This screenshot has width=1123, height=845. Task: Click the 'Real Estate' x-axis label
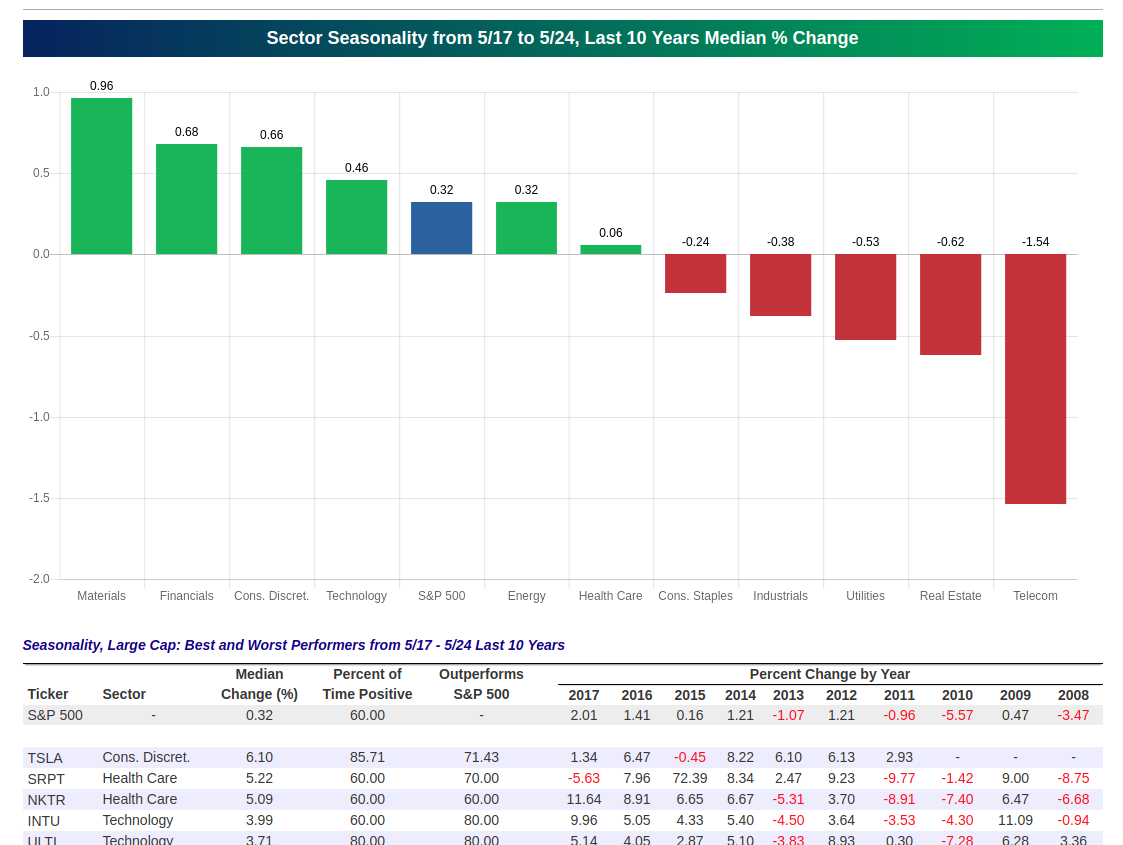pyautogui.click(x=950, y=596)
